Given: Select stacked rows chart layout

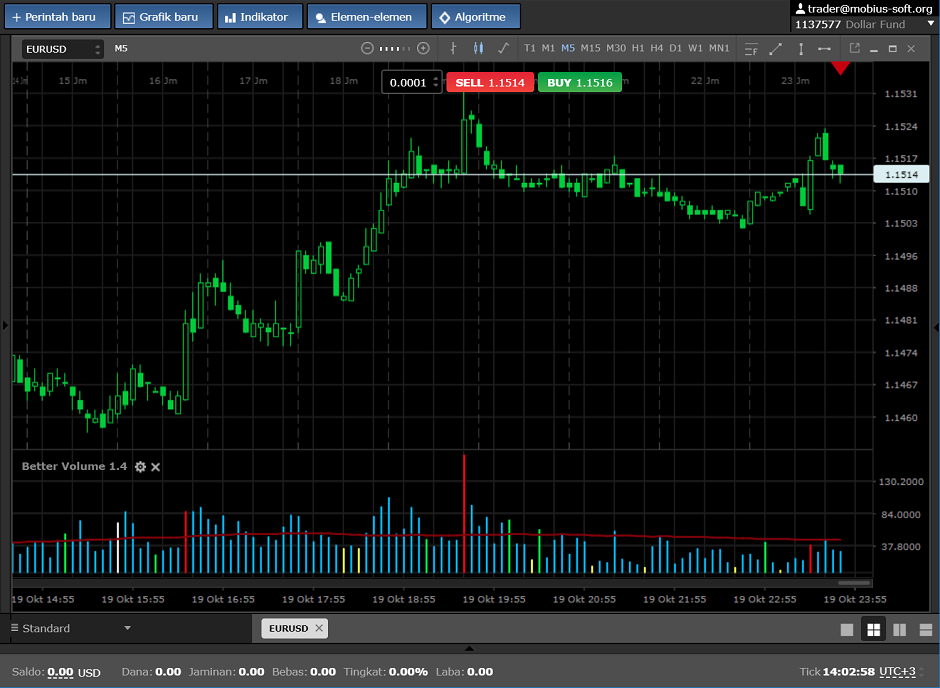Looking at the screenshot, I should pos(926,630).
